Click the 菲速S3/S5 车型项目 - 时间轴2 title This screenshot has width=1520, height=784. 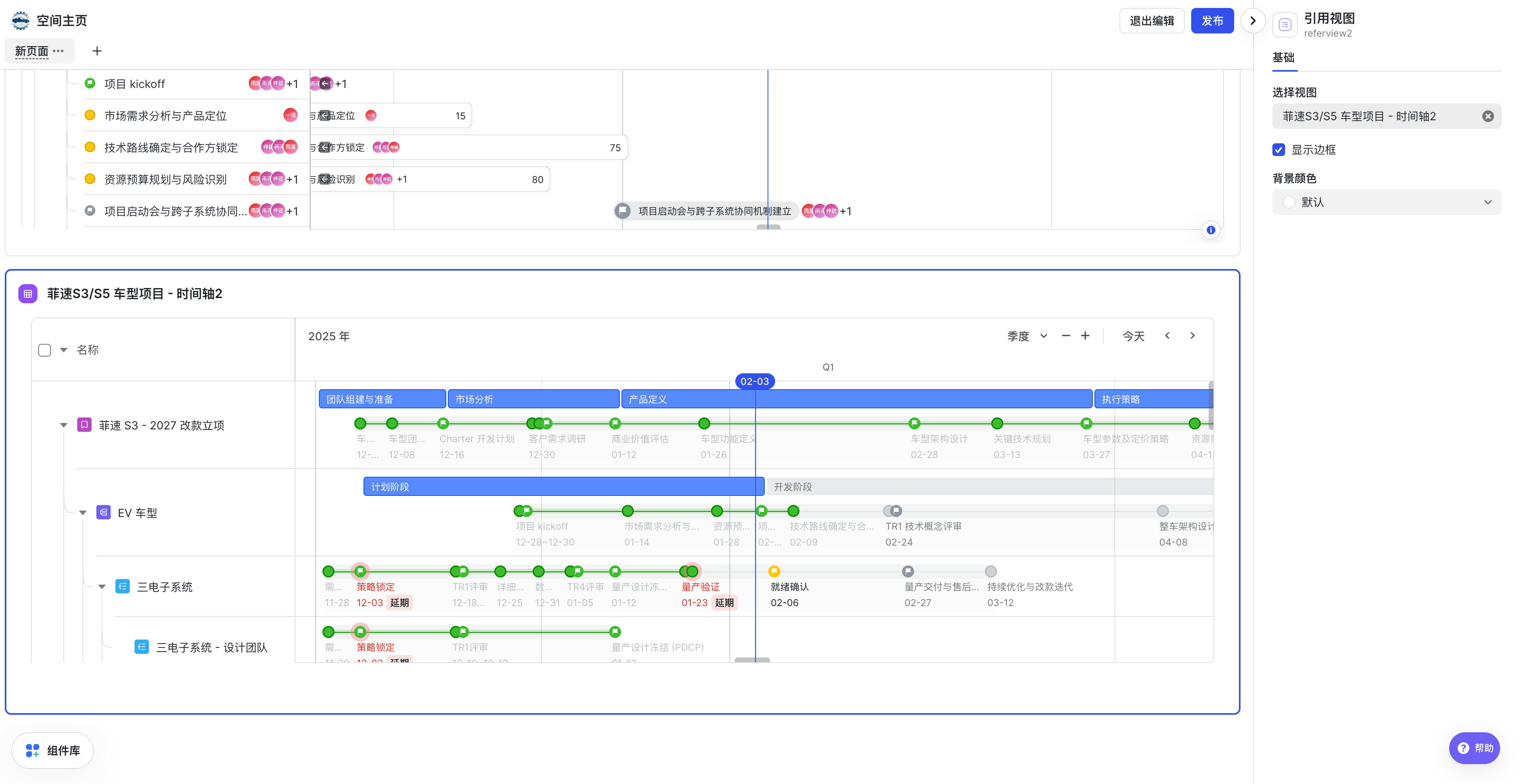(135, 294)
